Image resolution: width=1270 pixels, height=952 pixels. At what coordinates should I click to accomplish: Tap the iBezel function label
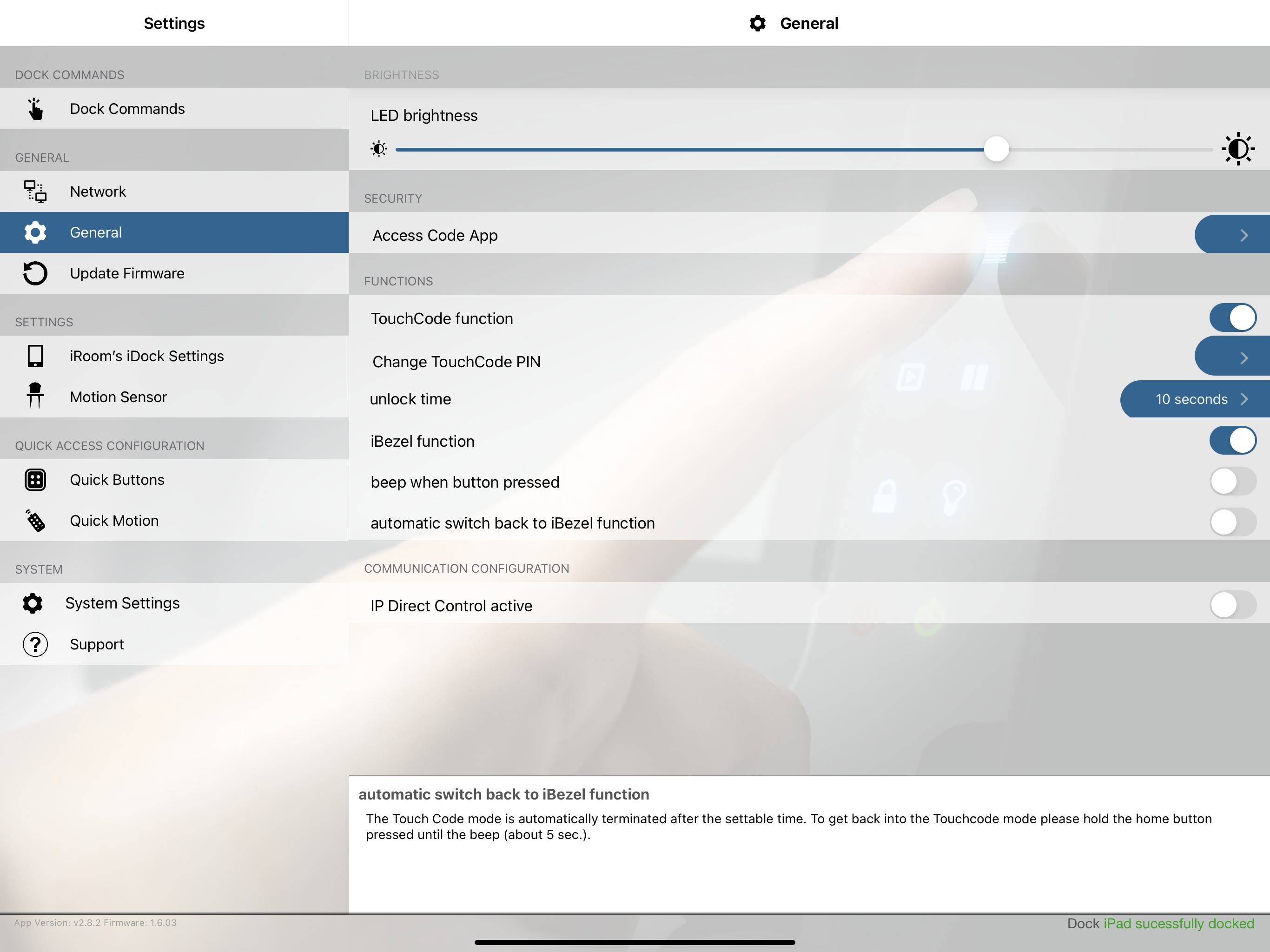(x=423, y=441)
